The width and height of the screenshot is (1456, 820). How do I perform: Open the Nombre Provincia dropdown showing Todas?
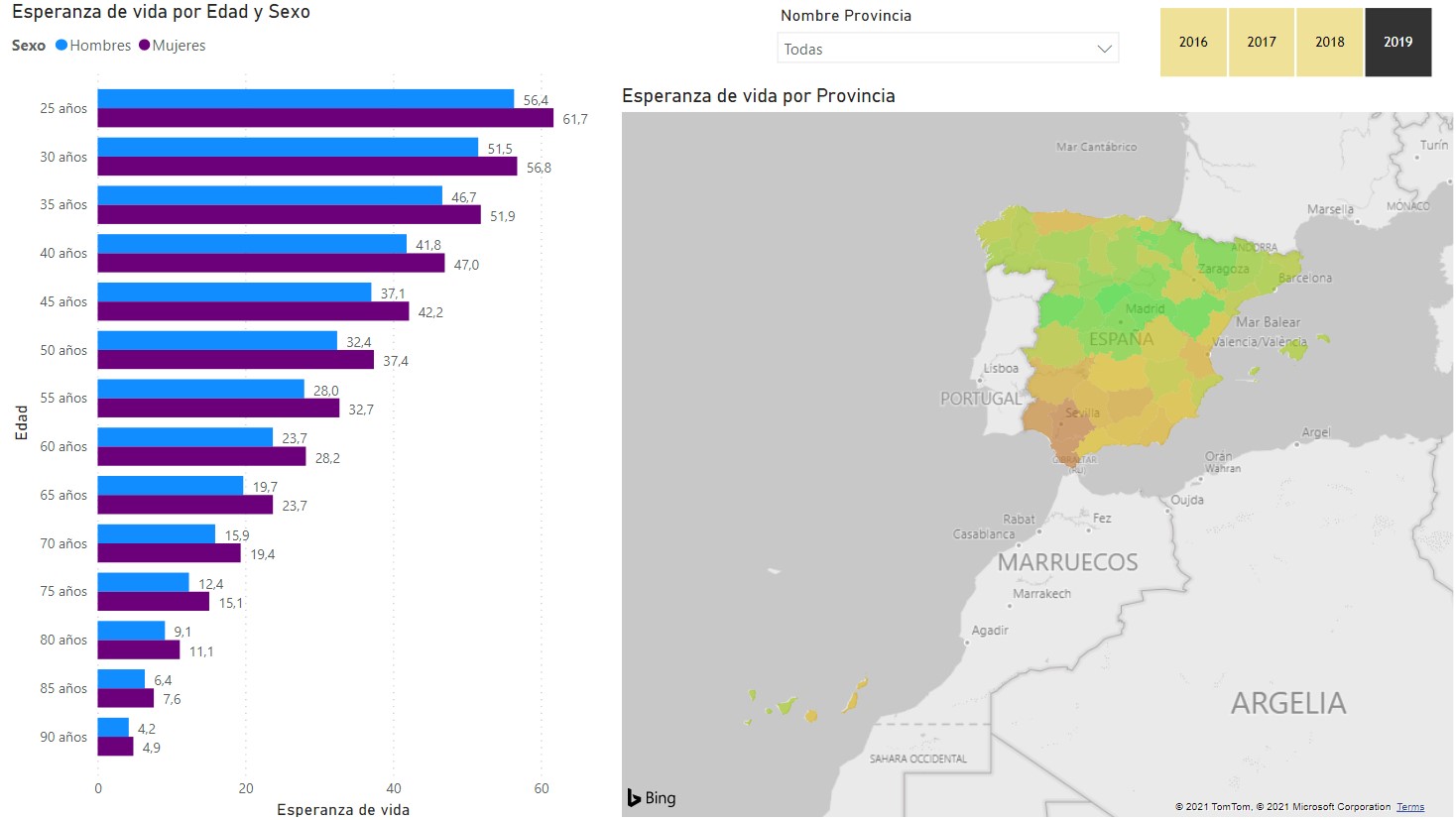coord(947,49)
